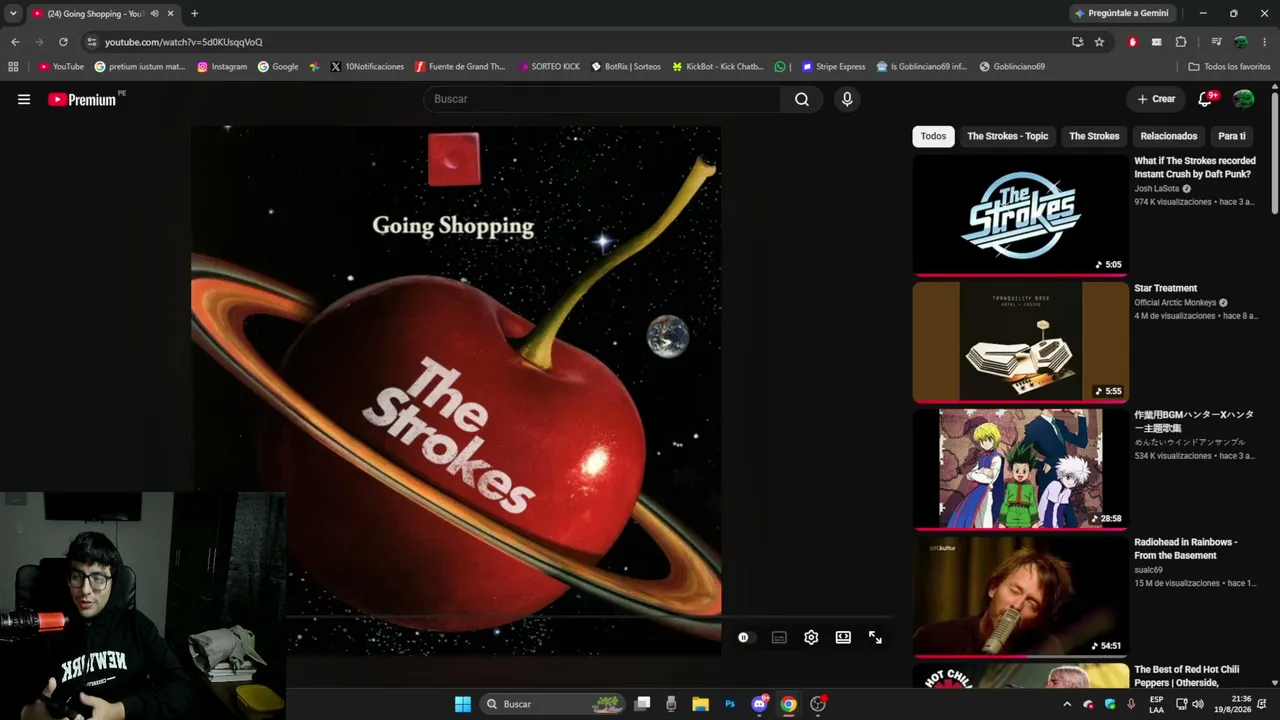This screenshot has height=720, width=1280.
Task: Open the volume control in system tray
Action: tap(1198, 704)
